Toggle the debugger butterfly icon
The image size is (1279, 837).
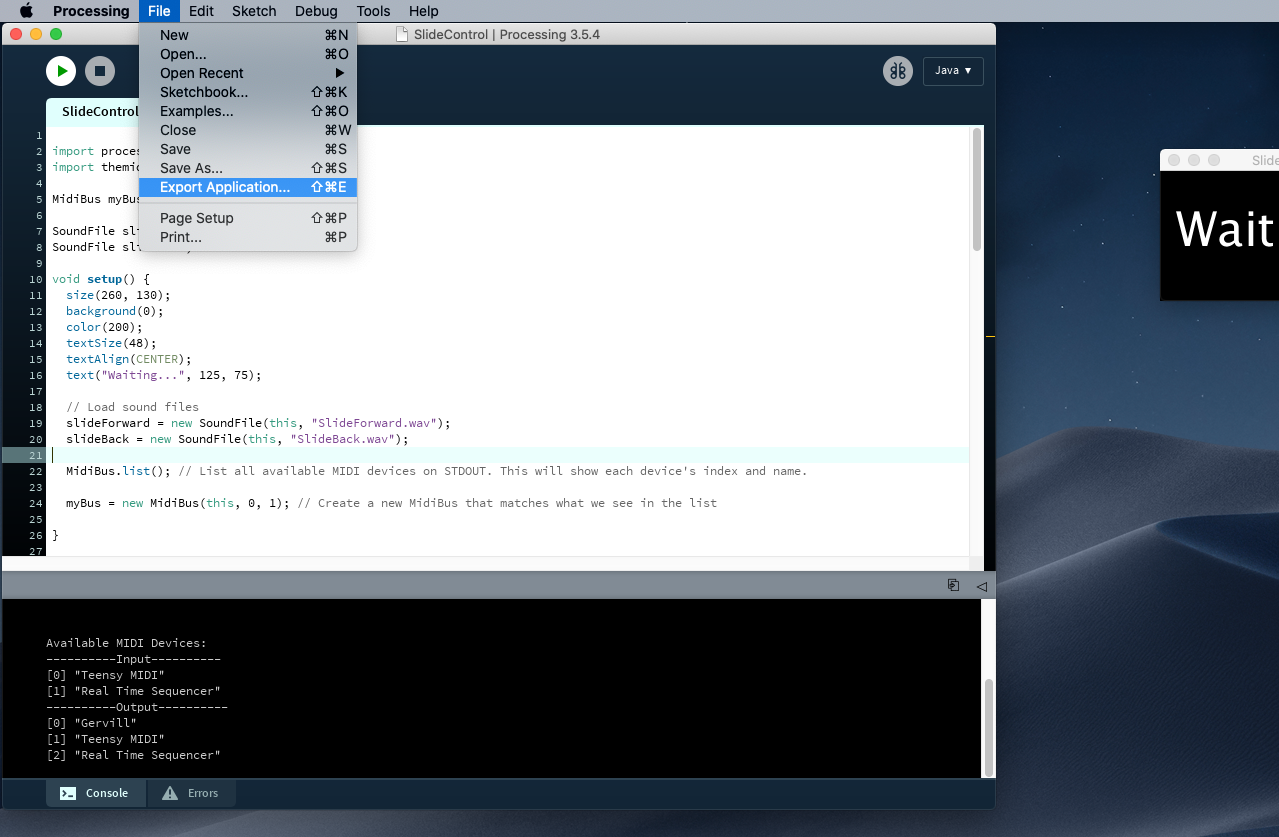click(897, 71)
